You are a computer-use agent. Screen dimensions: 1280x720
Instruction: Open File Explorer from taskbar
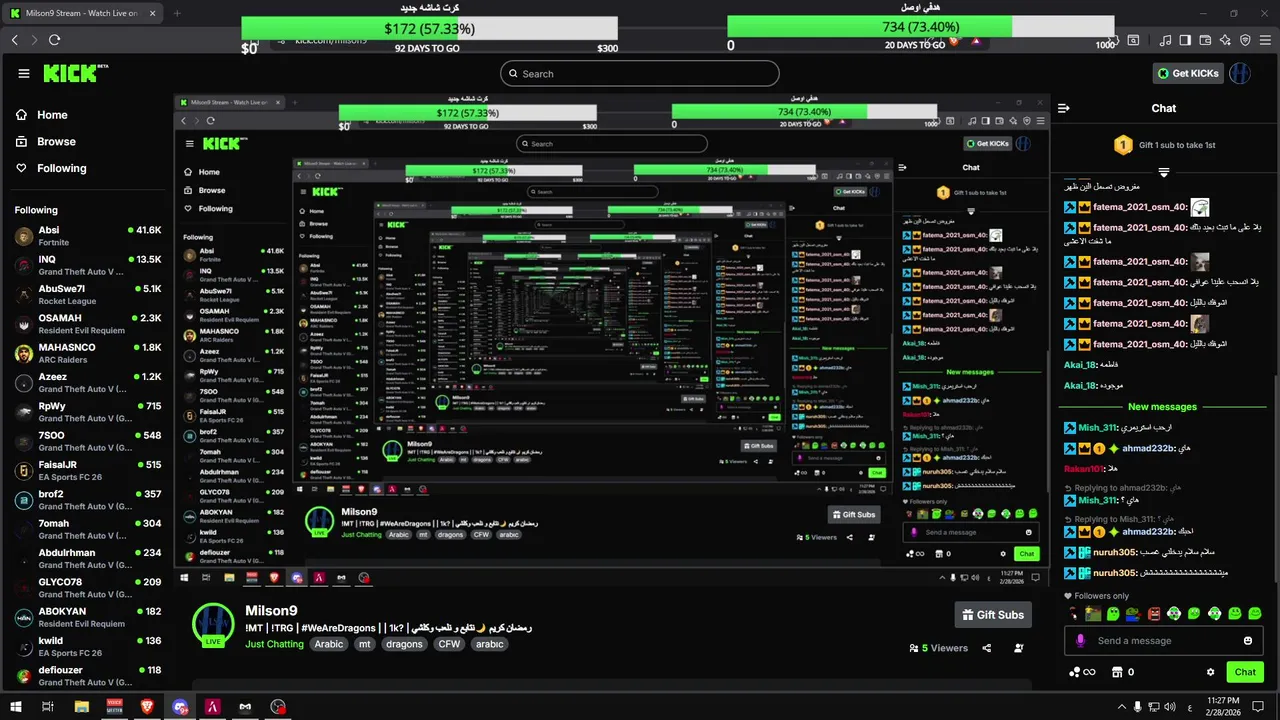coord(82,707)
